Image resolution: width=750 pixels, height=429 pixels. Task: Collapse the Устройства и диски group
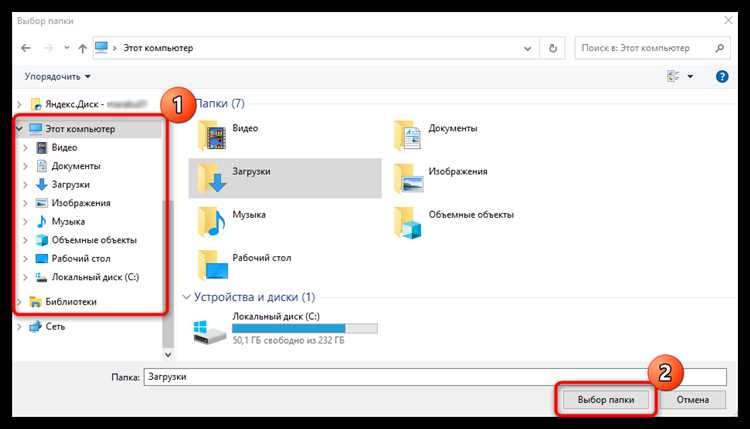pyautogui.click(x=186, y=297)
